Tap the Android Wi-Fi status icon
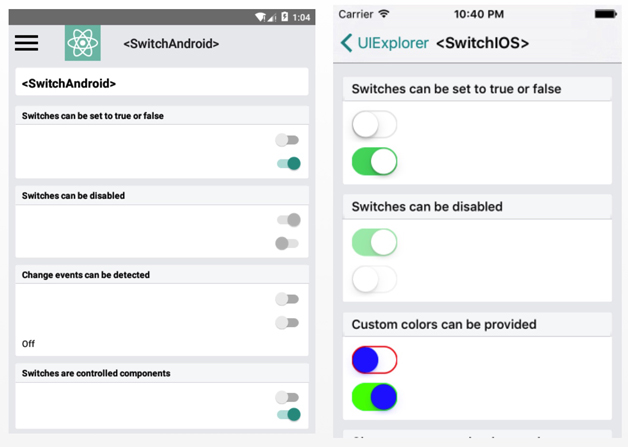The width and height of the screenshot is (628, 447). pyautogui.click(x=260, y=17)
